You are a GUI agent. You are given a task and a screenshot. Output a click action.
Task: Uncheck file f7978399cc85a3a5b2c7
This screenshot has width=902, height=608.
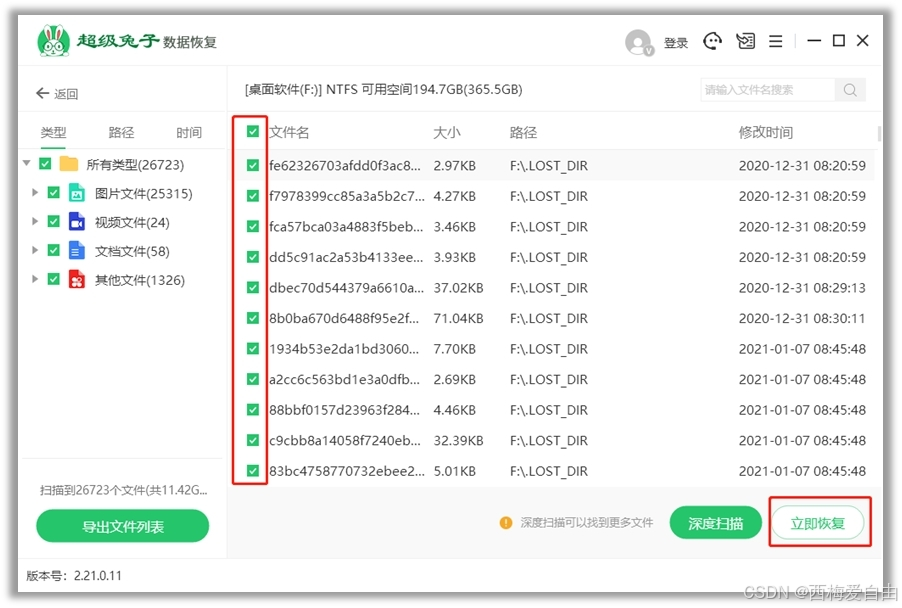253,196
